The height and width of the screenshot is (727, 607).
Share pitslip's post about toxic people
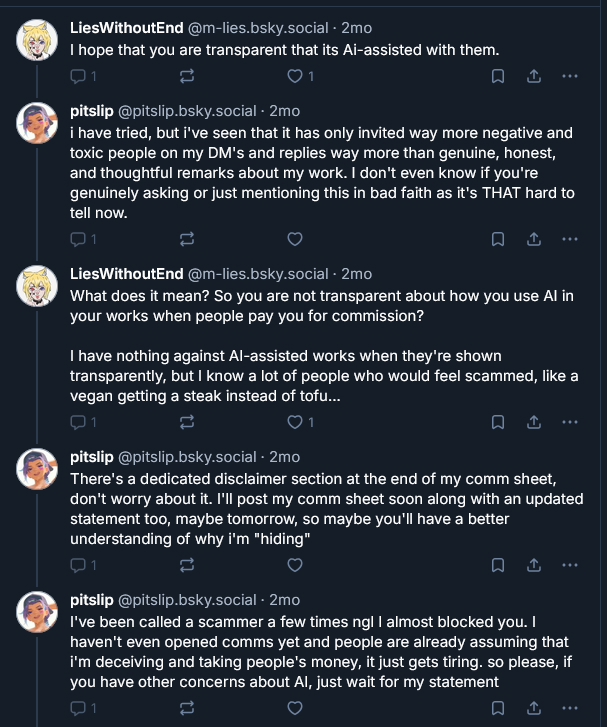(x=534, y=239)
